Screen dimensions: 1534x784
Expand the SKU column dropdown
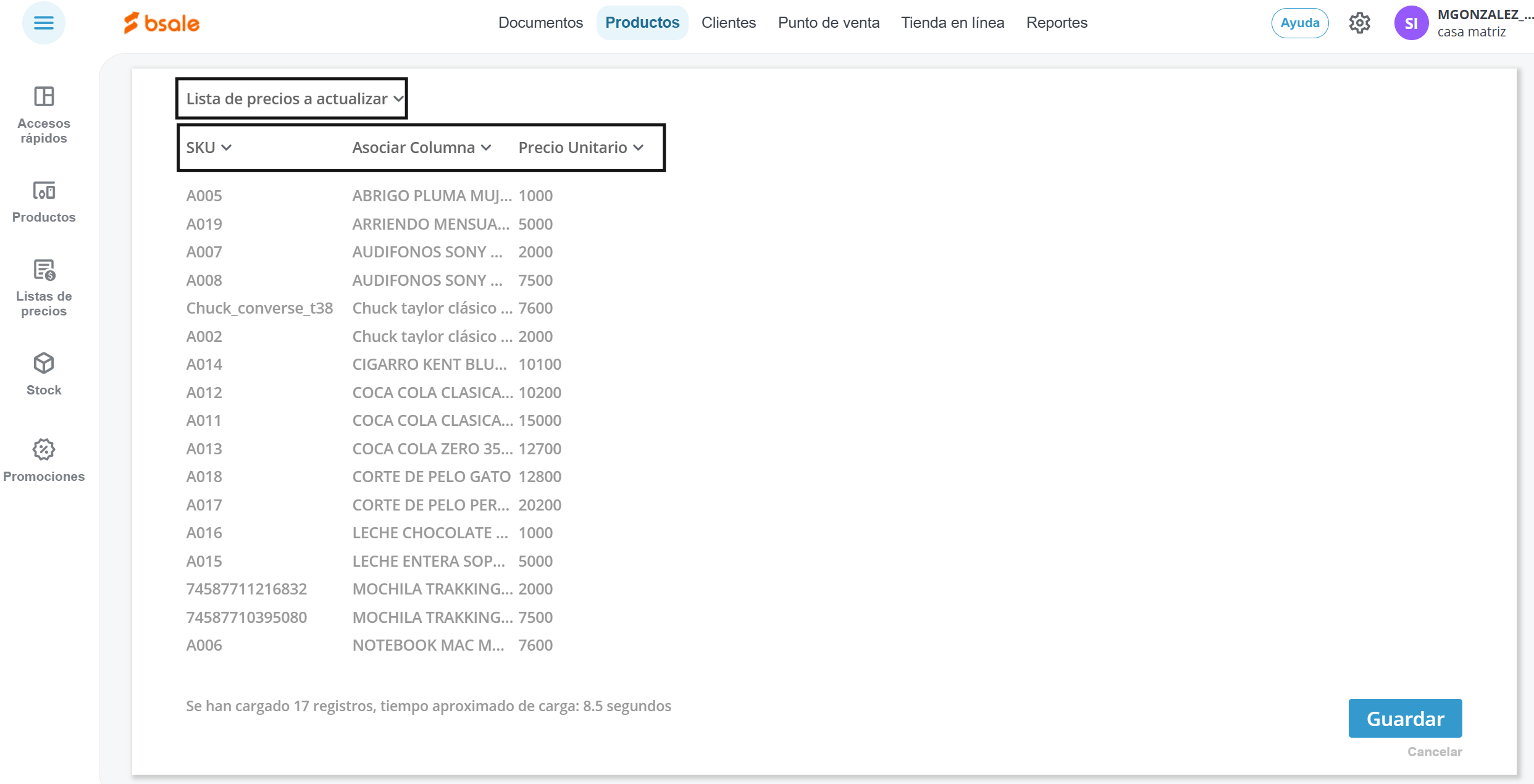tap(209, 148)
